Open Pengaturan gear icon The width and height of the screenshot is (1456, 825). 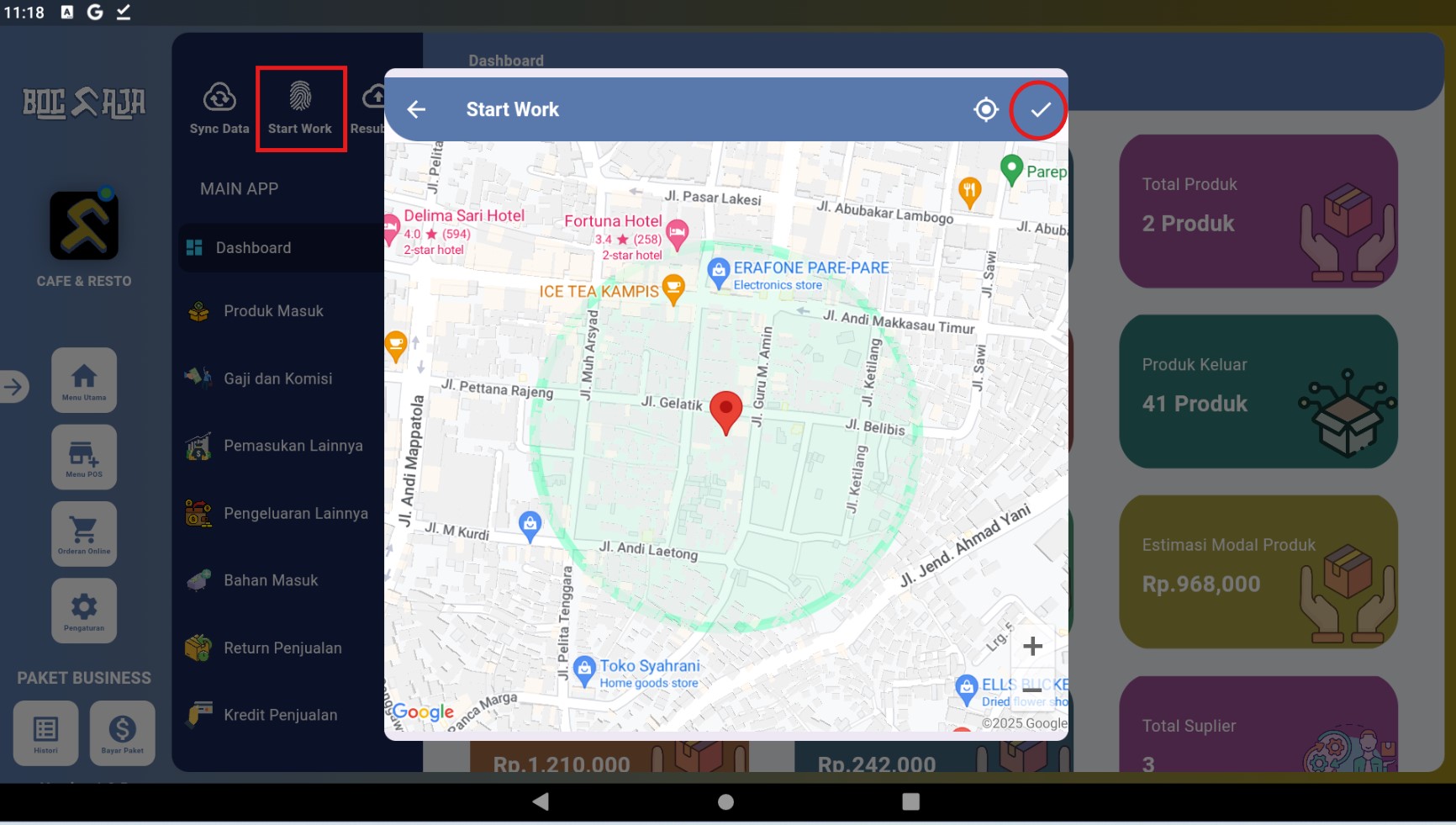(84, 611)
